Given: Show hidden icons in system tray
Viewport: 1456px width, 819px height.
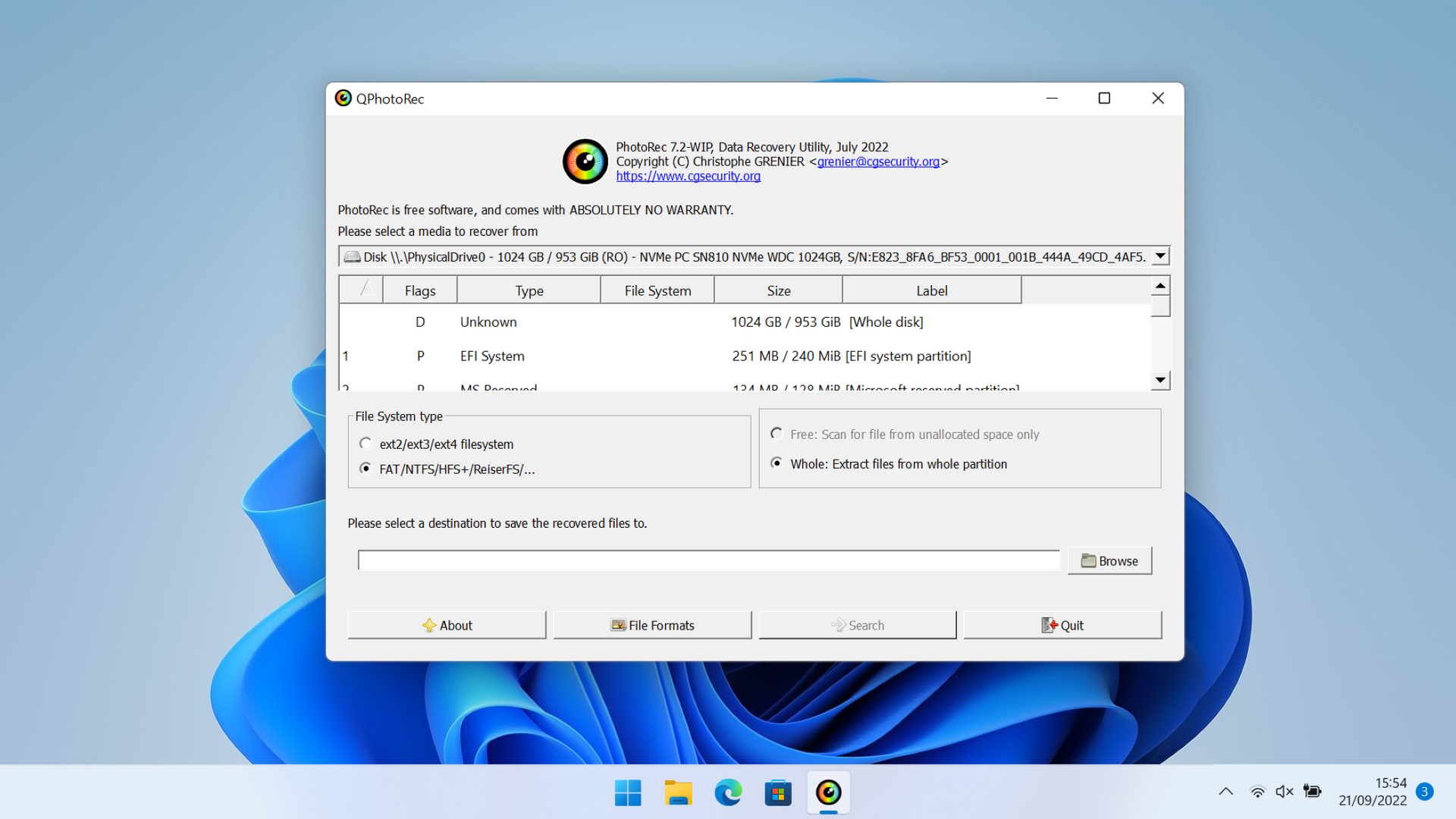Looking at the screenshot, I should 1225,792.
